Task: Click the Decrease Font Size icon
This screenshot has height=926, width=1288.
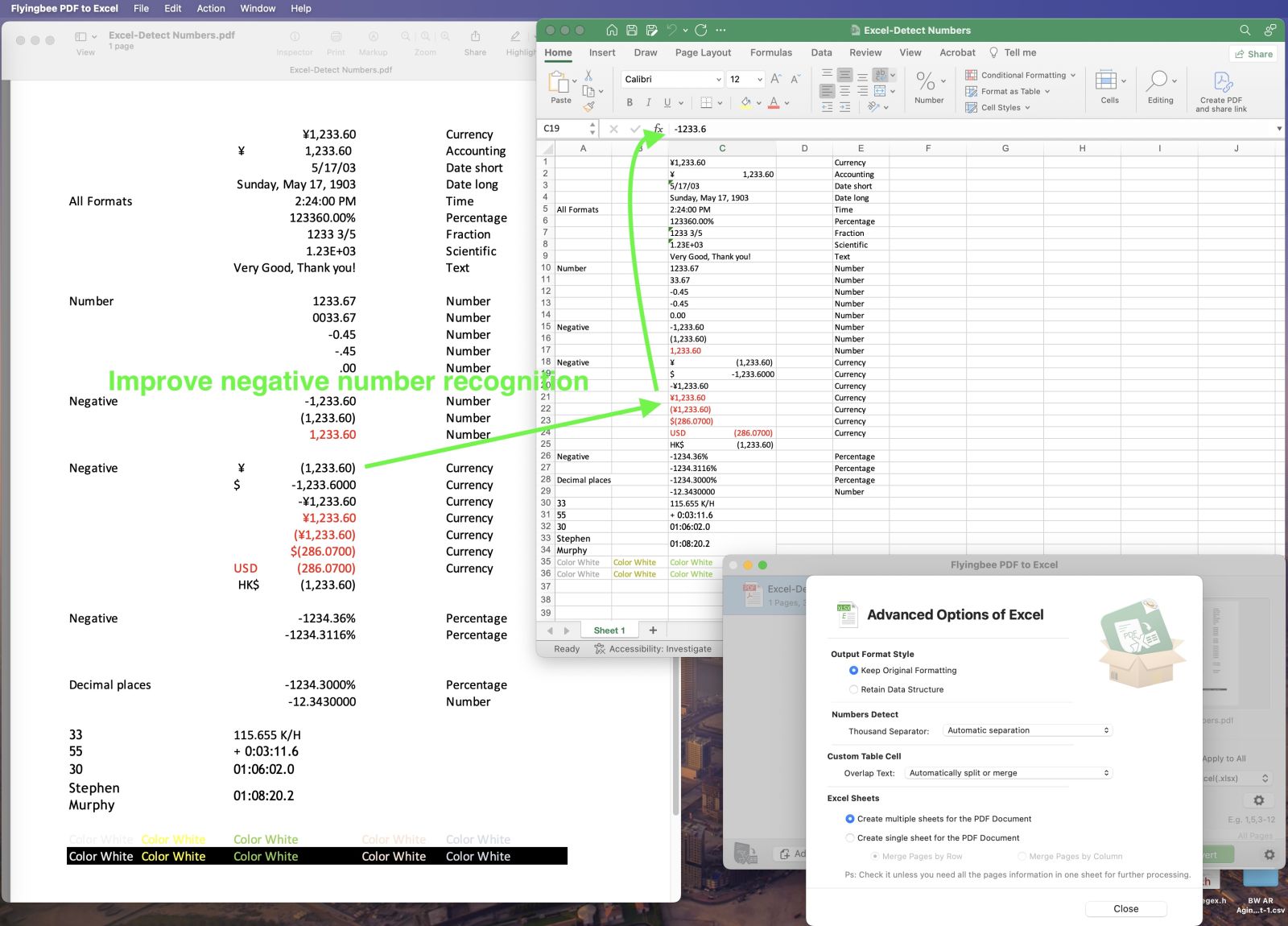Action: [795, 79]
